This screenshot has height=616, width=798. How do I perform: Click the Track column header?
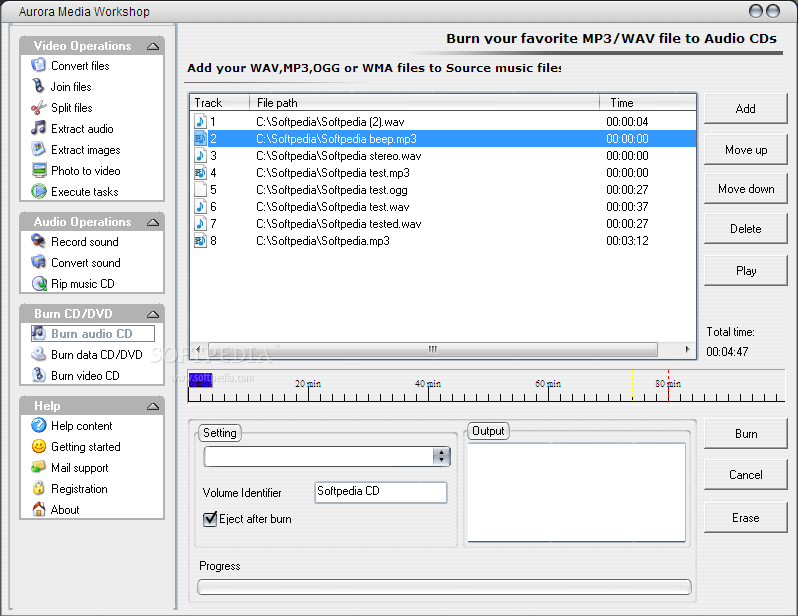(219, 103)
